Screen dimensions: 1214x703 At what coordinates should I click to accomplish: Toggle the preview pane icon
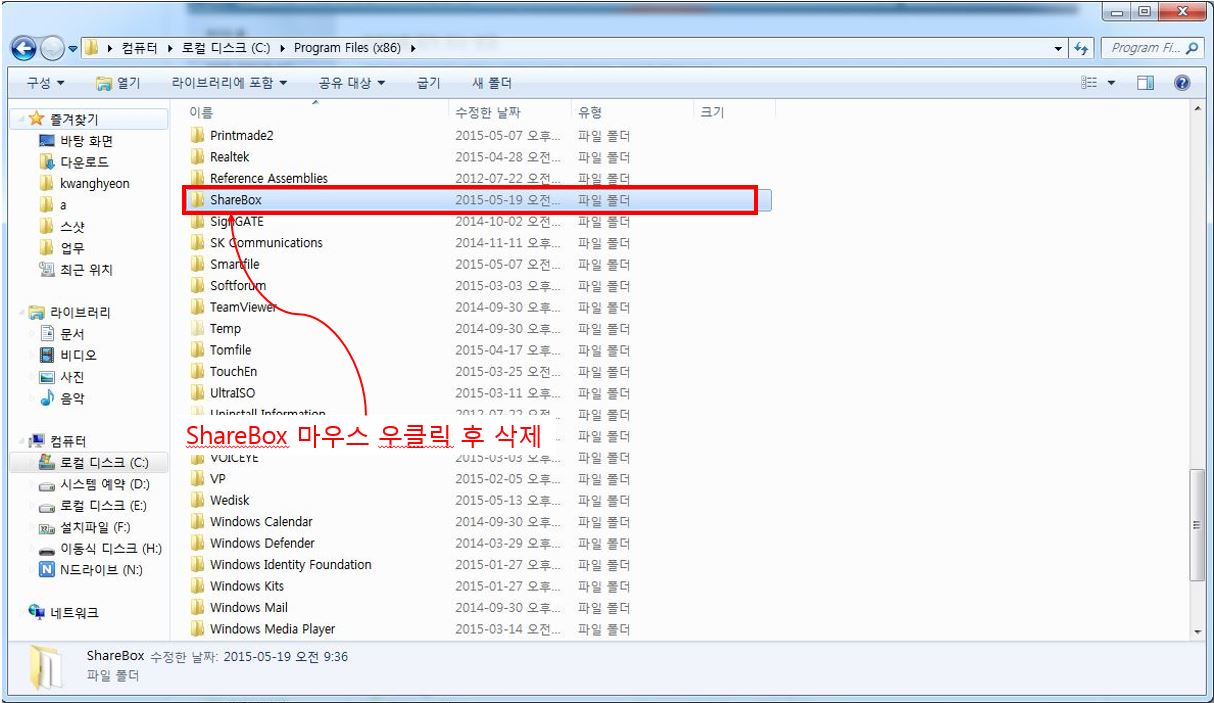1146,83
